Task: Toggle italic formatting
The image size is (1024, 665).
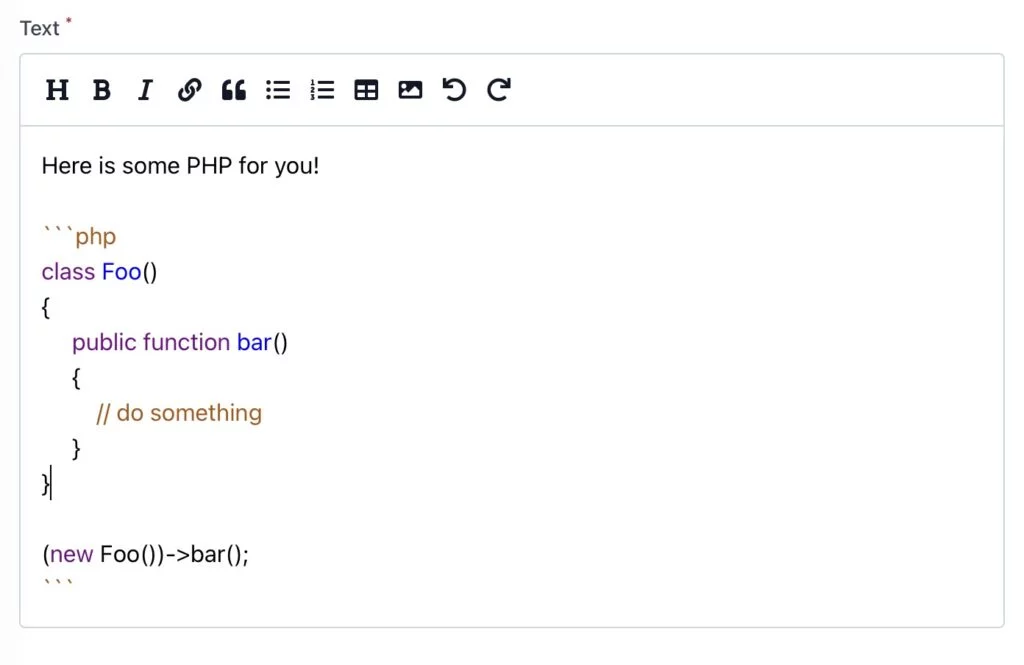Action: [145, 89]
